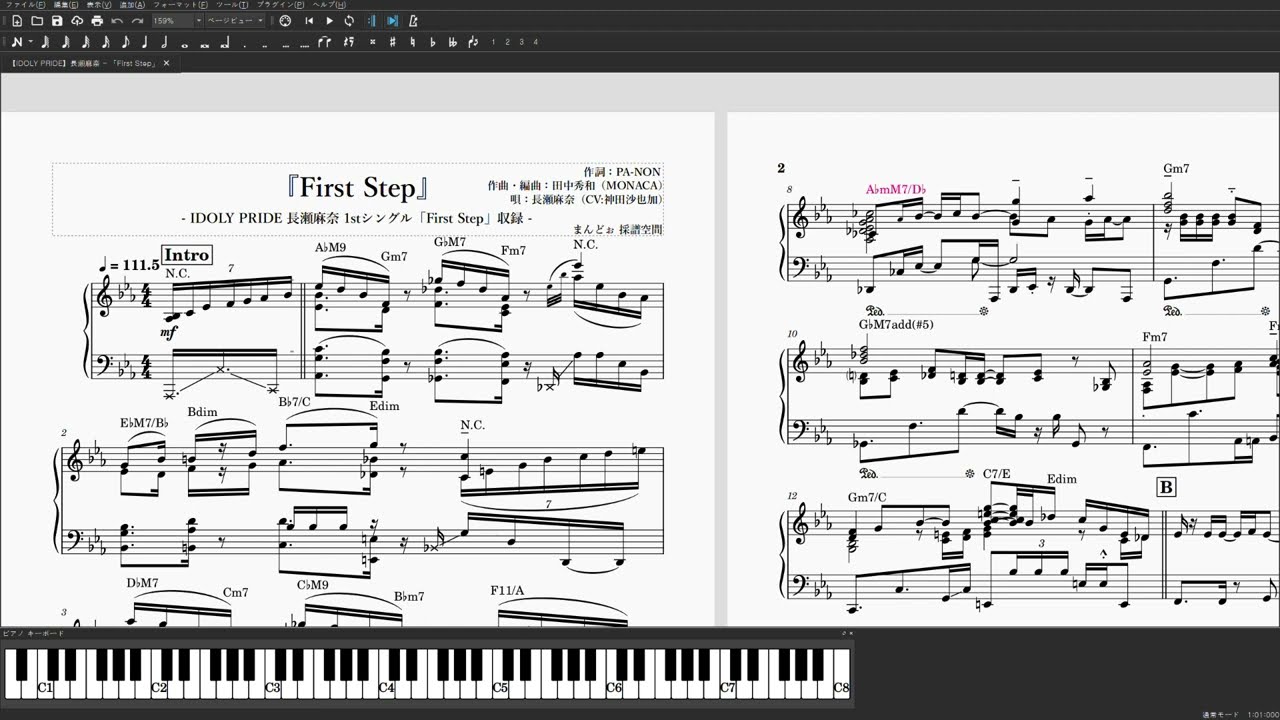Click the upload to cloud icon
Viewport: 1280px width, 720px height.
click(77, 21)
